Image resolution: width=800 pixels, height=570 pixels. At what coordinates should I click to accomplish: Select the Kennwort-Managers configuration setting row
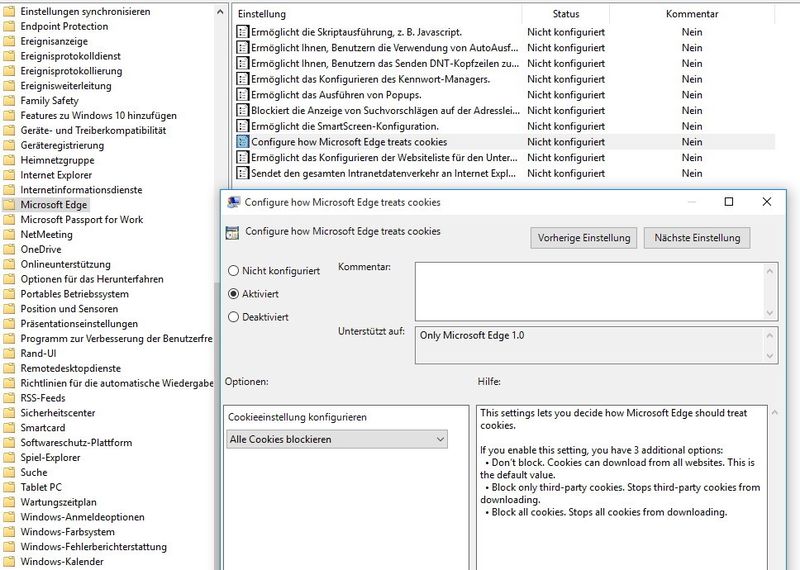click(x=505, y=79)
